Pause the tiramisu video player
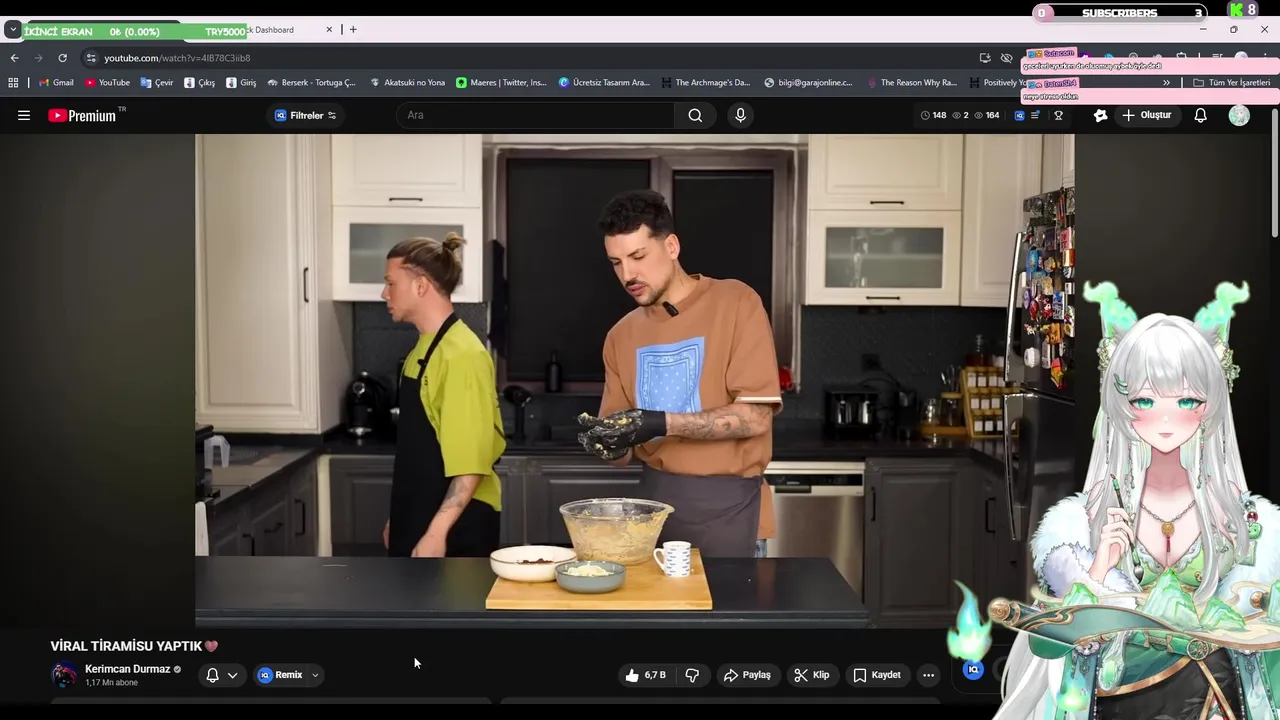1280x720 pixels. pos(634,380)
